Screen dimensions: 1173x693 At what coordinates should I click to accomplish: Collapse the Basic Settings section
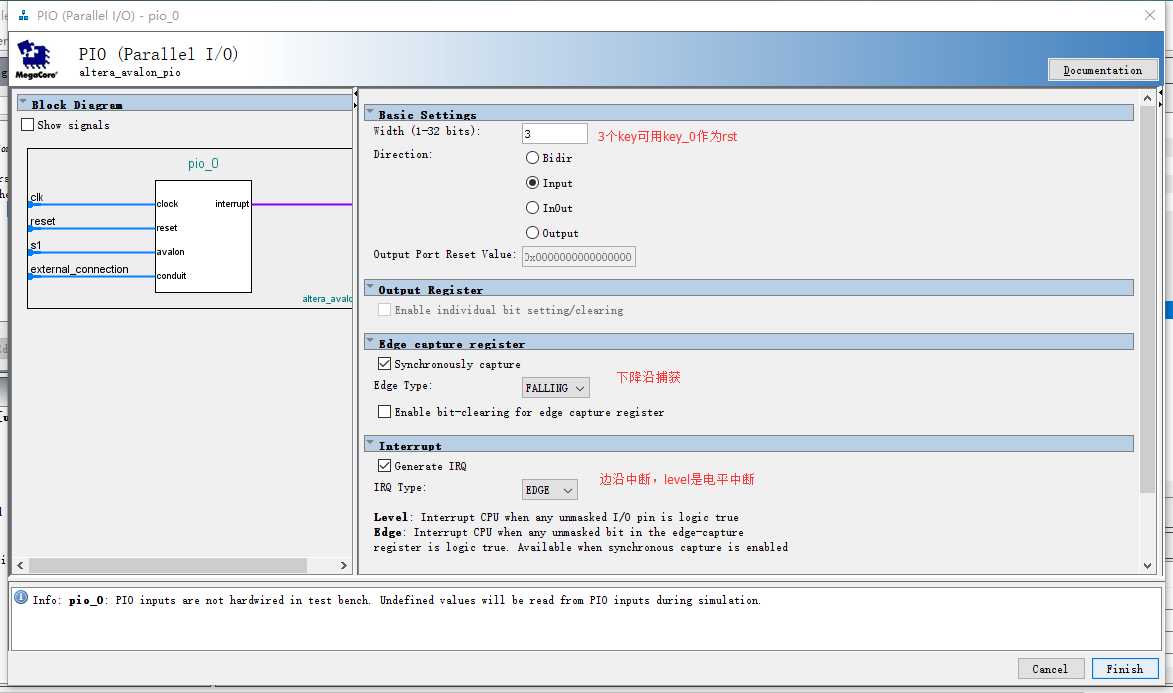click(370, 113)
